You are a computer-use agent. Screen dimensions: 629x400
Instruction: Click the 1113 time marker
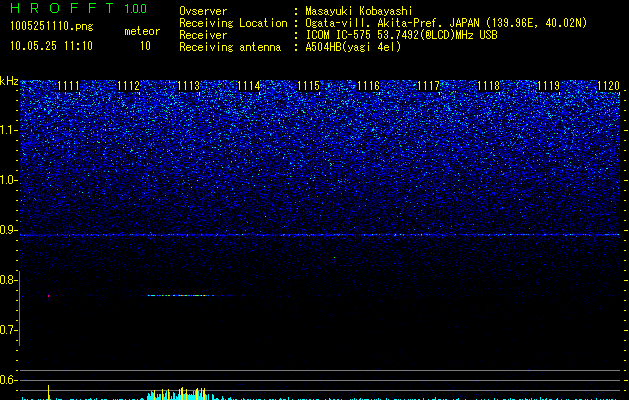click(189, 86)
